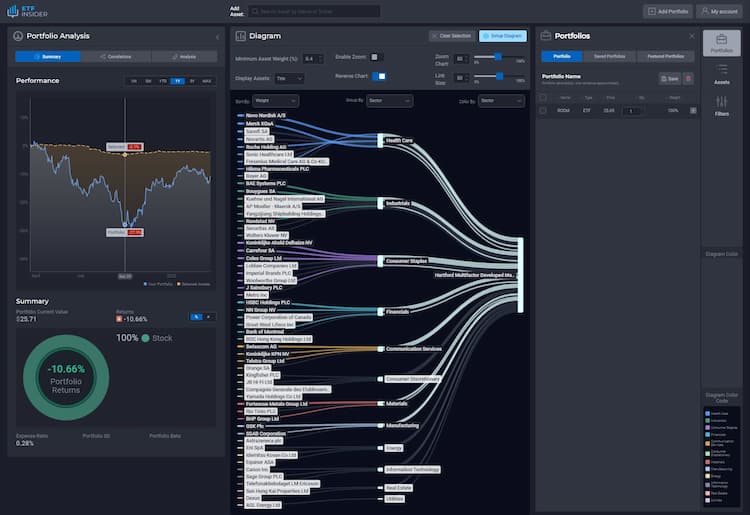The height and width of the screenshot is (515, 750).
Task: Open the Portfolios sidebar icon
Action: pyautogui.click(x=721, y=43)
